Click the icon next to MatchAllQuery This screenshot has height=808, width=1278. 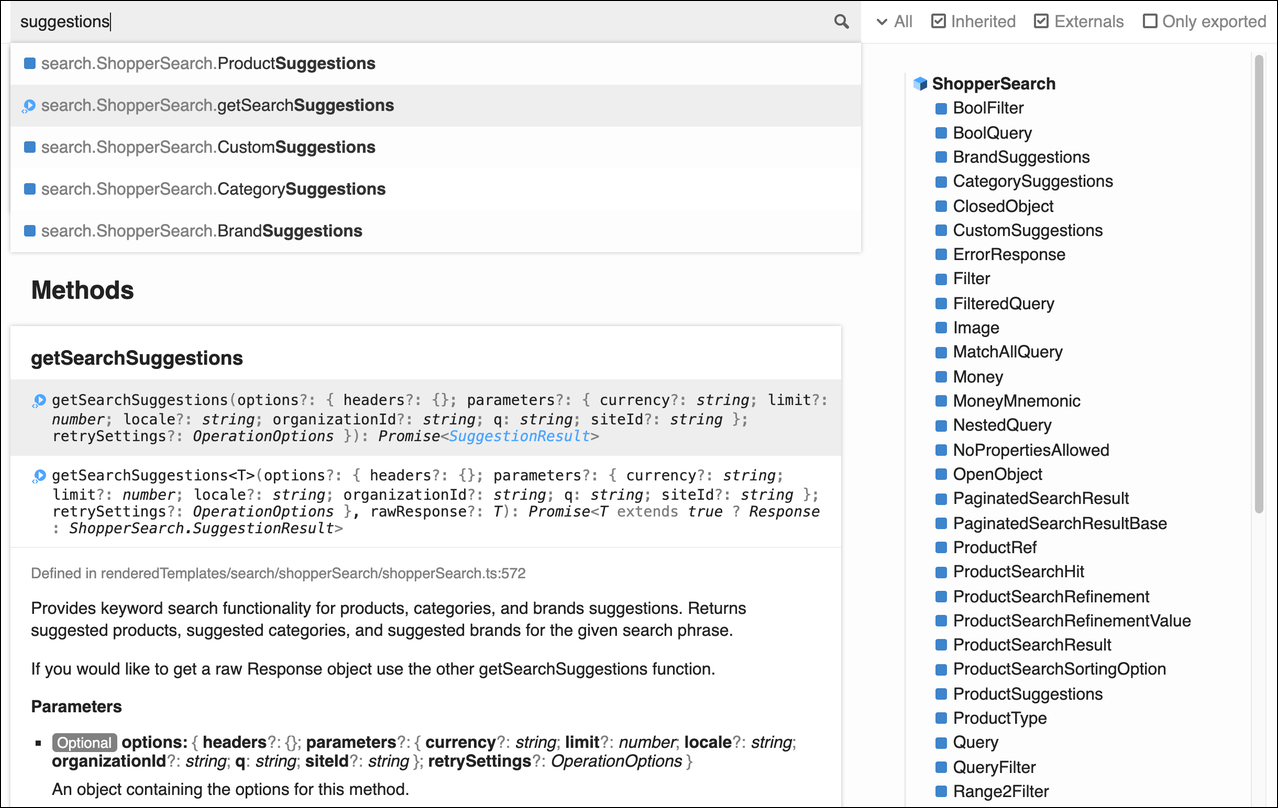(x=941, y=352)
